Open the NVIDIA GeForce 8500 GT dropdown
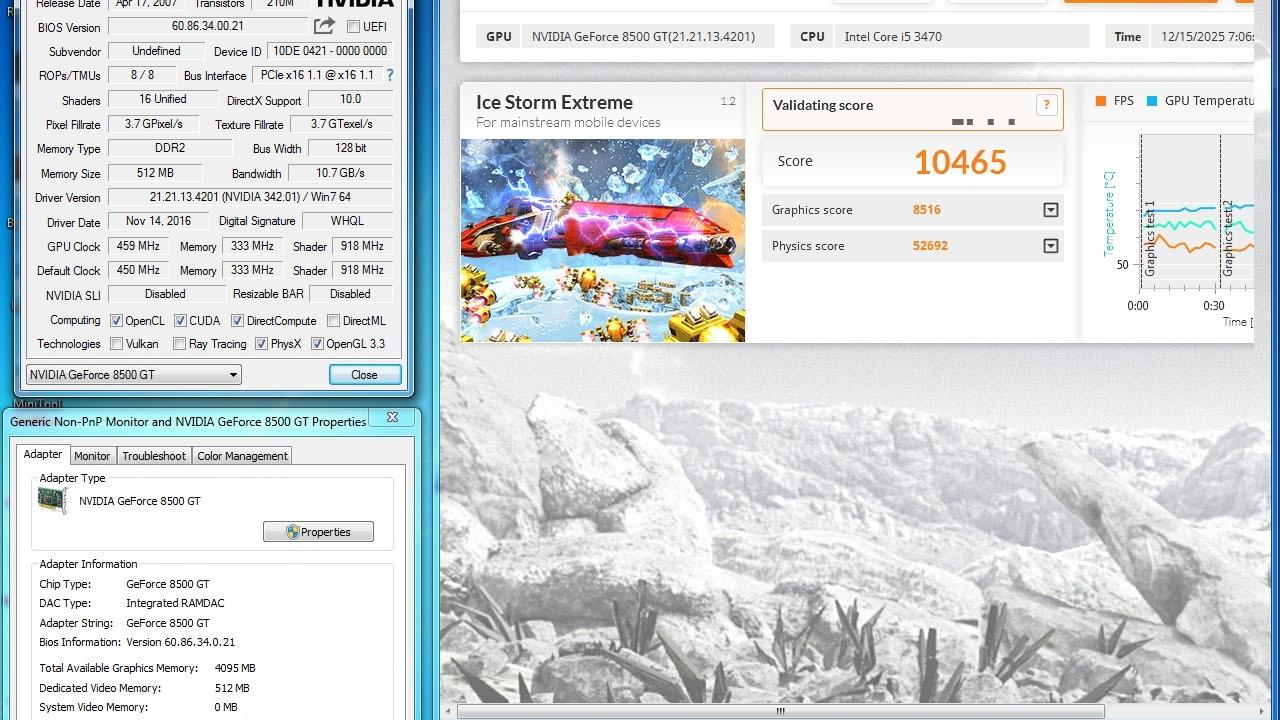 coord(134,375)
